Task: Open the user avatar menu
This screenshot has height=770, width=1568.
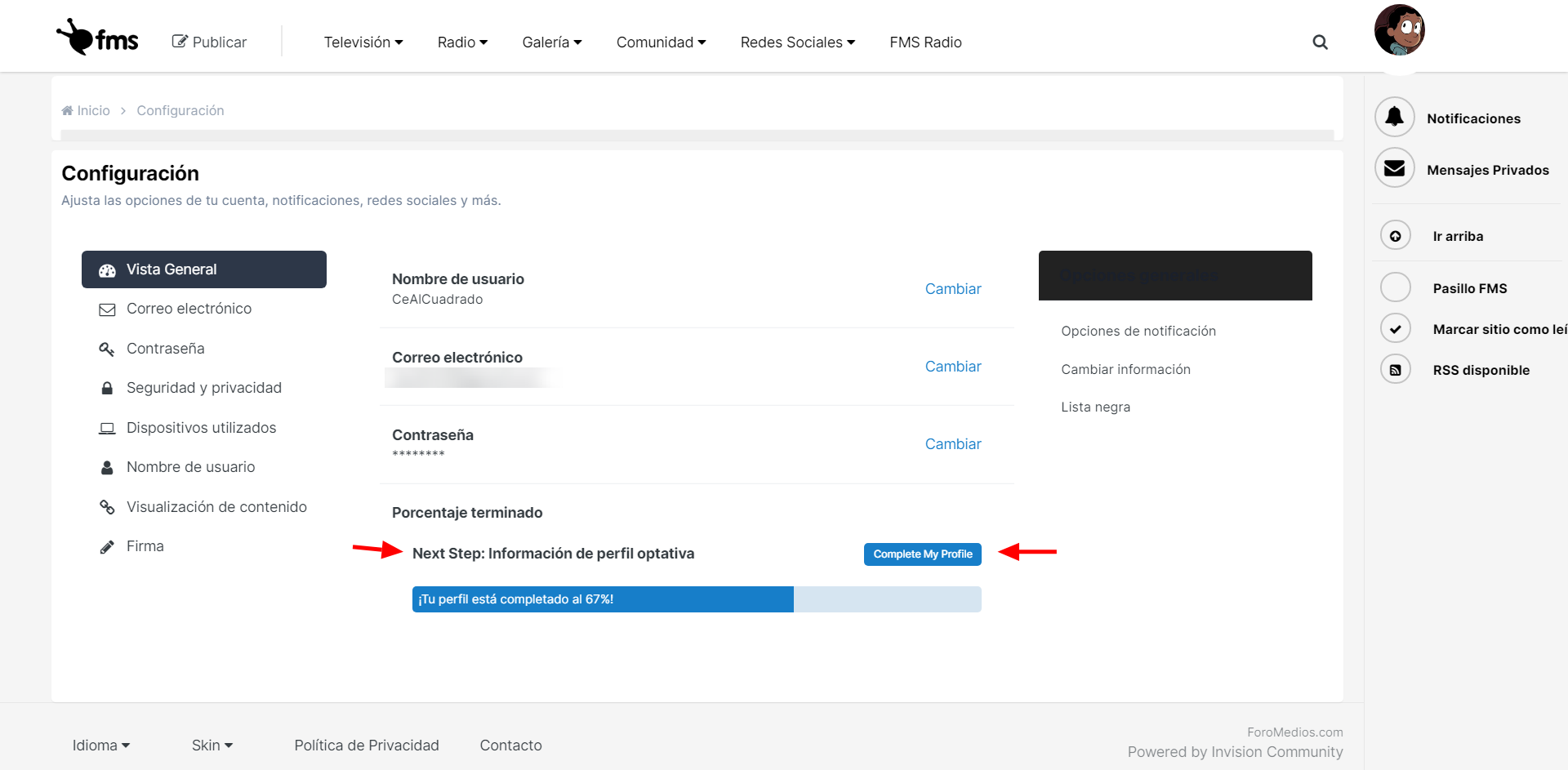Action: coord(1399,30)
